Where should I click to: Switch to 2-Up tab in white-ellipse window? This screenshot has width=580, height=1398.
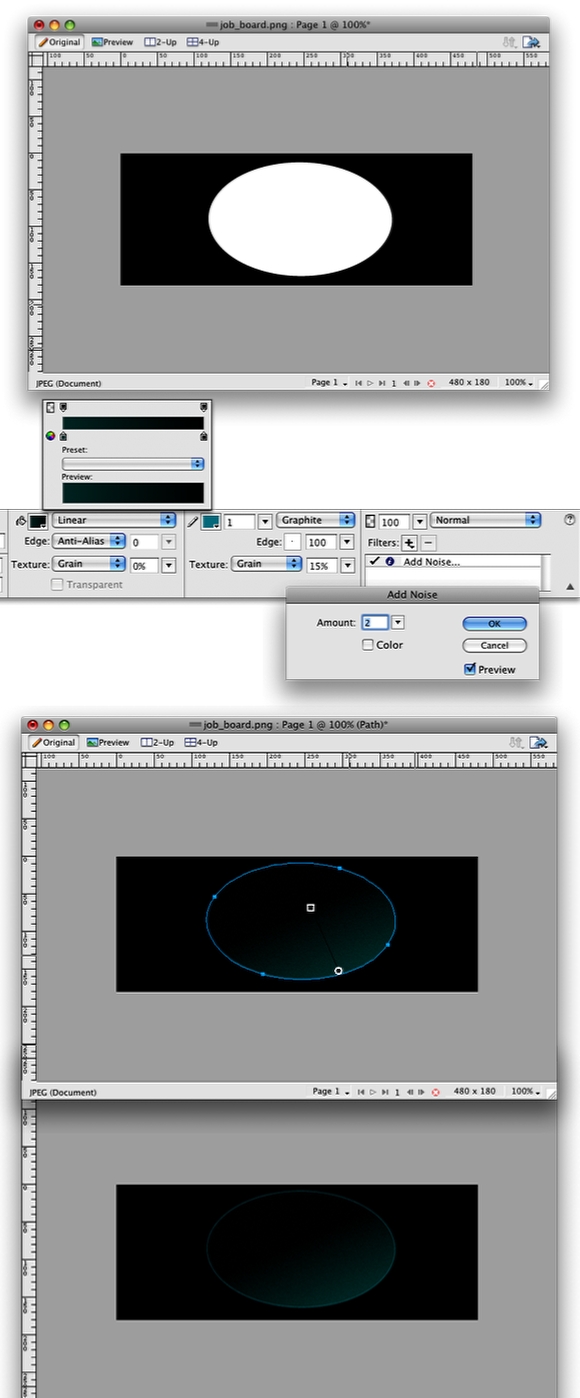[159, 42]
